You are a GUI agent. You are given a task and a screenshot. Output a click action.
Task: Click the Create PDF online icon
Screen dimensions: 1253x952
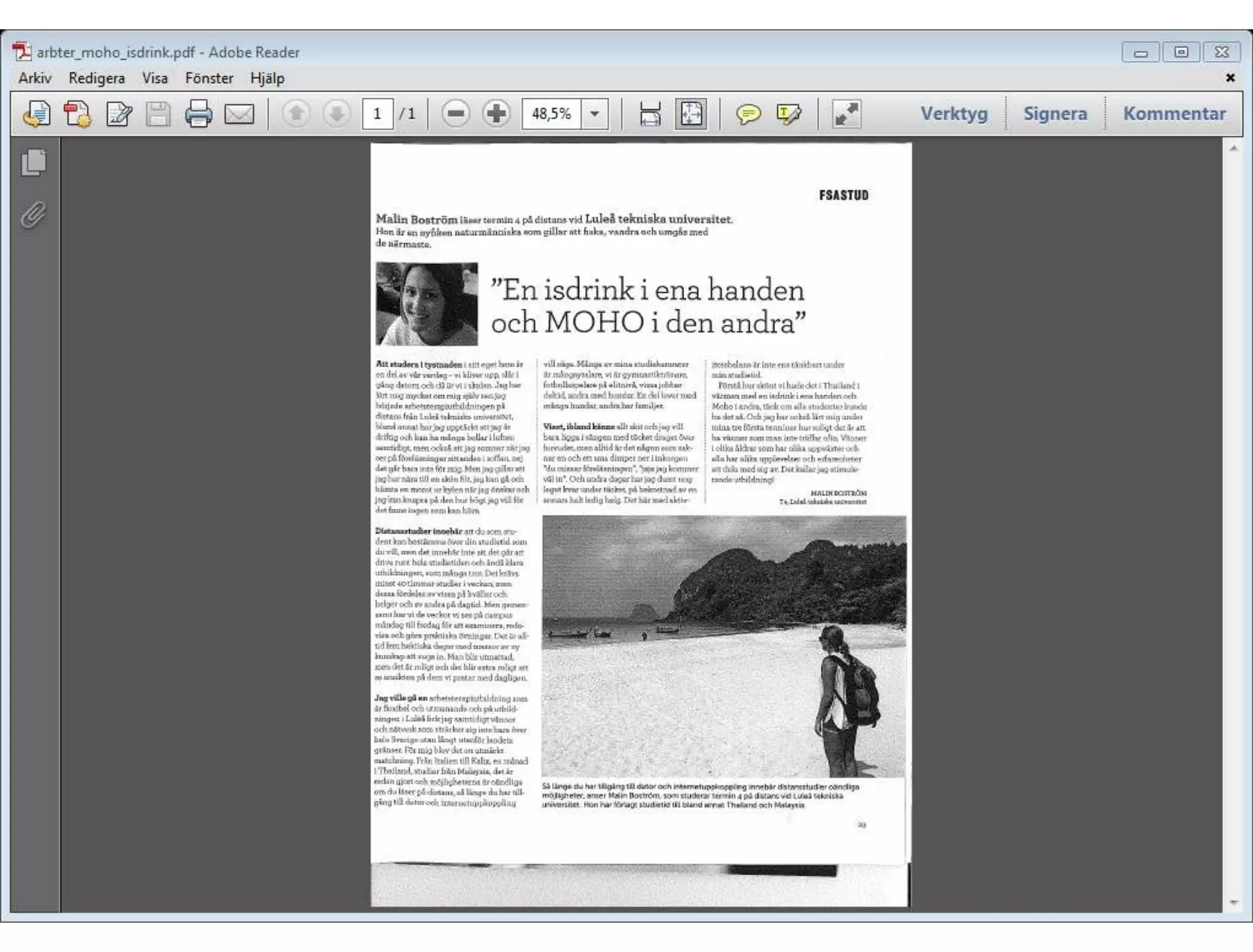pyautogui.click(x=77, y=114)
